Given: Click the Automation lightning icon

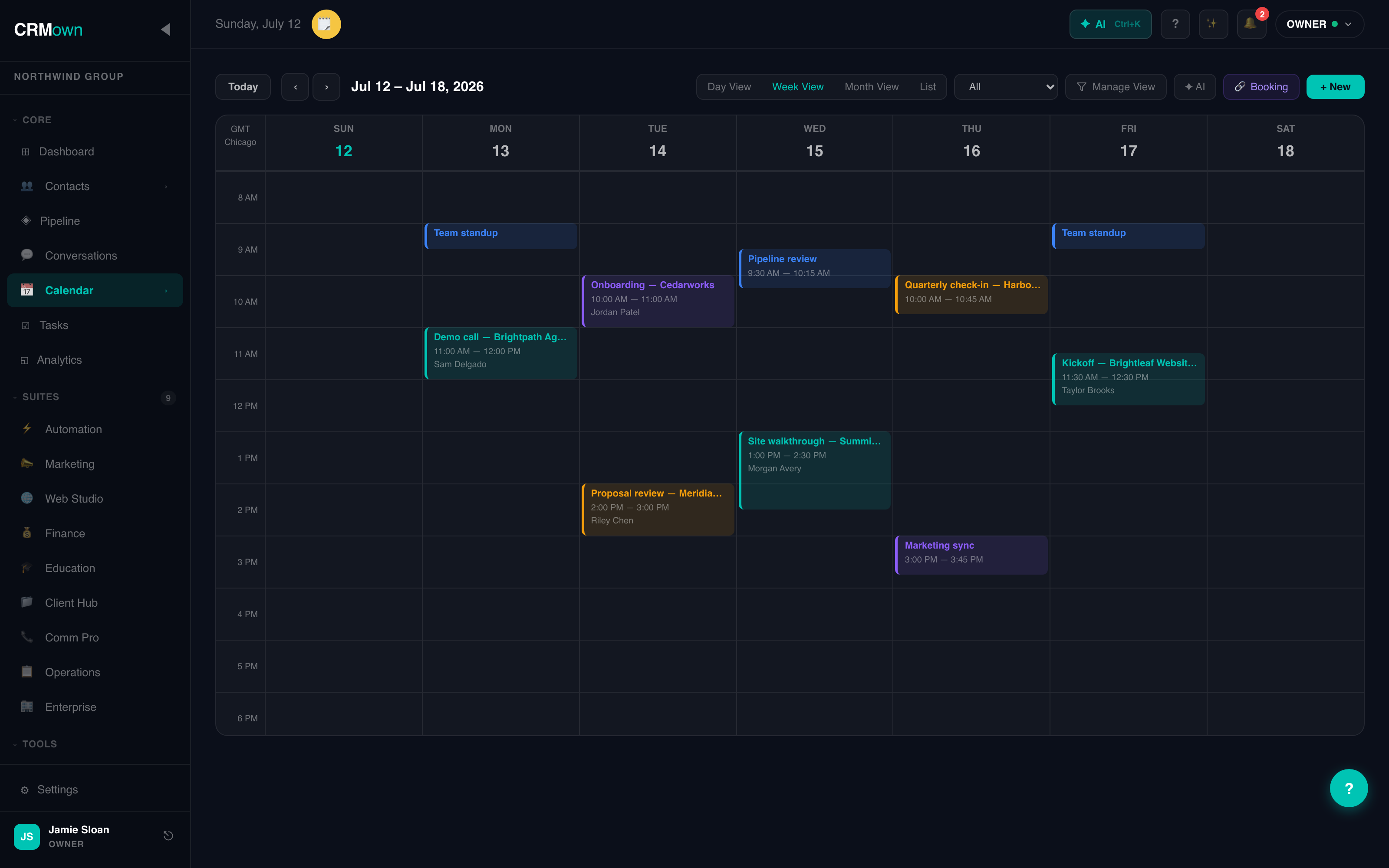Looking at the screenshot, I should (27, 429).
